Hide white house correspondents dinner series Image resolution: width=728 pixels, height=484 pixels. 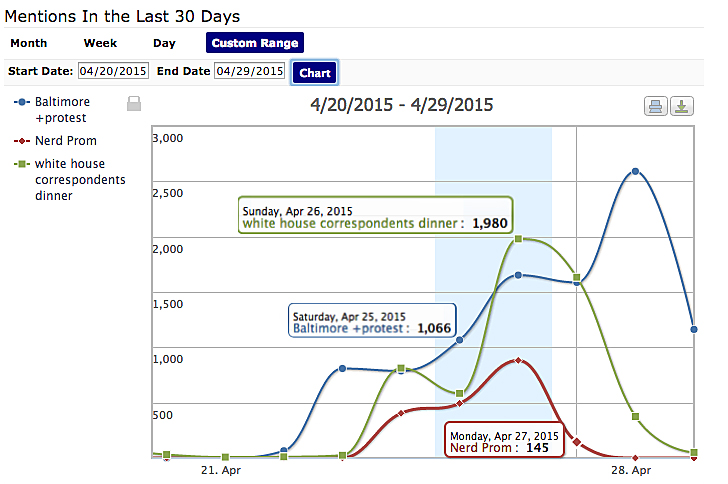(x=80, y=180)
